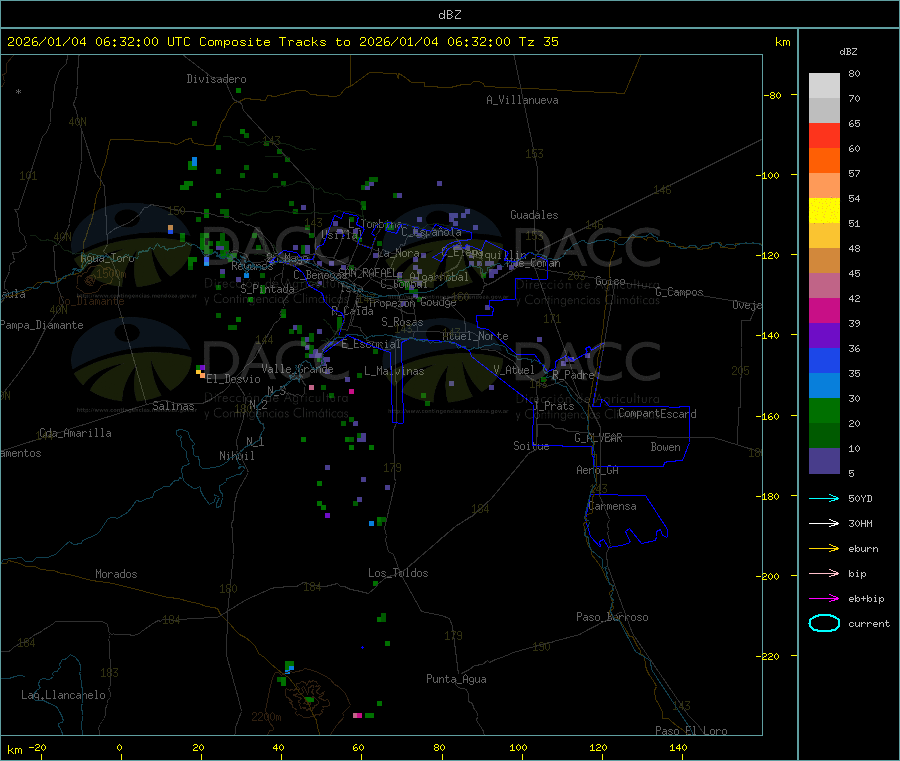Screen dimensions: 900x761
Task: Click the Divisadero label at map top
Action: coord(216,79)
